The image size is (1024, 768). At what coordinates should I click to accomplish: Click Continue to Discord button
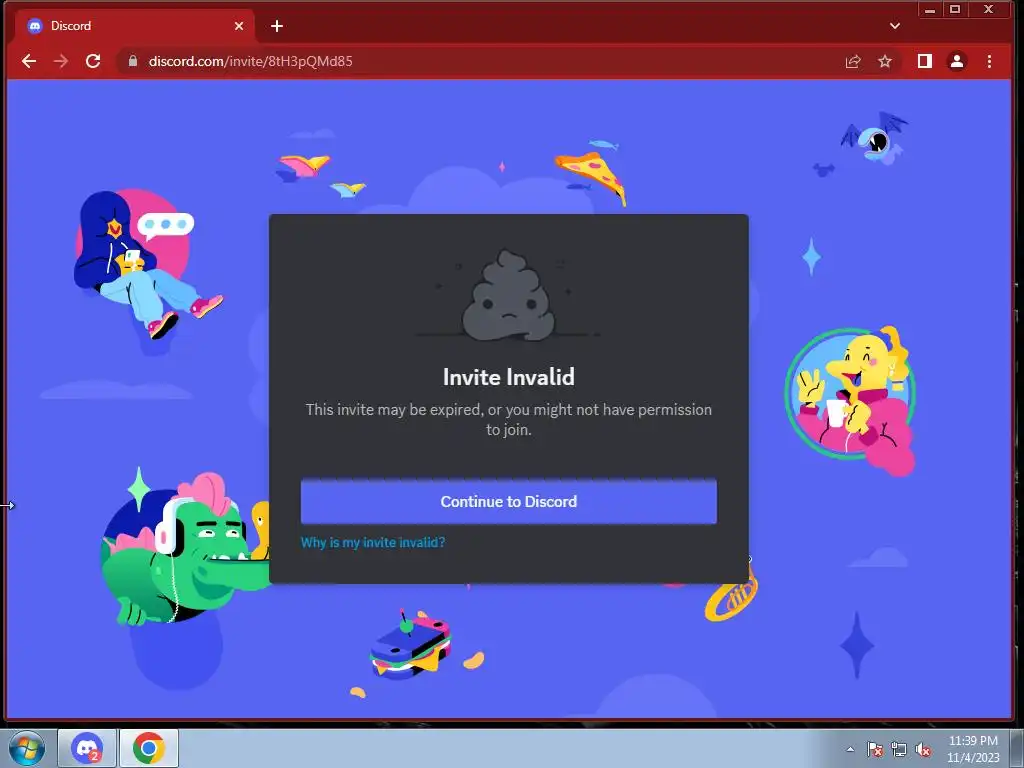point(509,502)
